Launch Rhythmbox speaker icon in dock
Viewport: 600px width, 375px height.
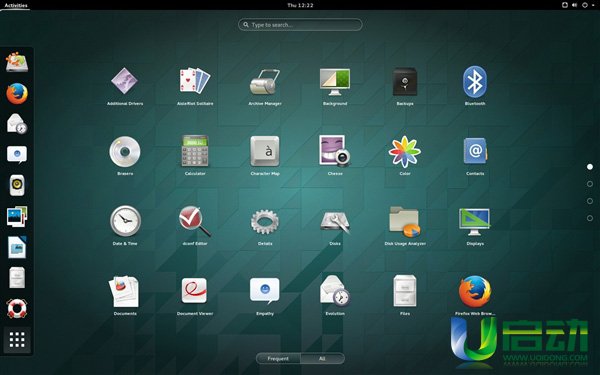[17, 185]
